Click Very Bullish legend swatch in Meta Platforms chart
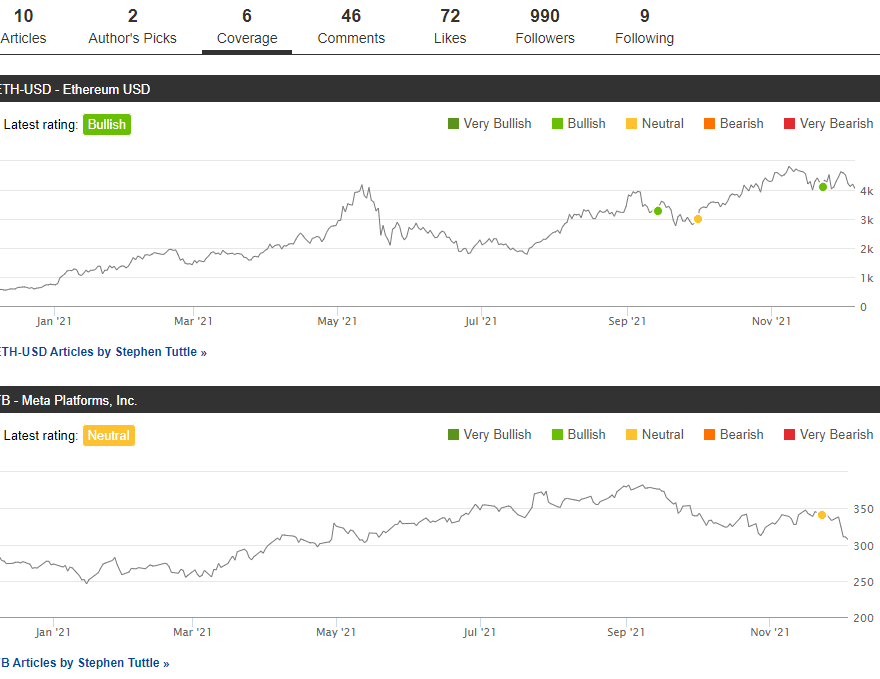This screenshot has width=880, height=679. pyautogui.click(x=453, y=434)
